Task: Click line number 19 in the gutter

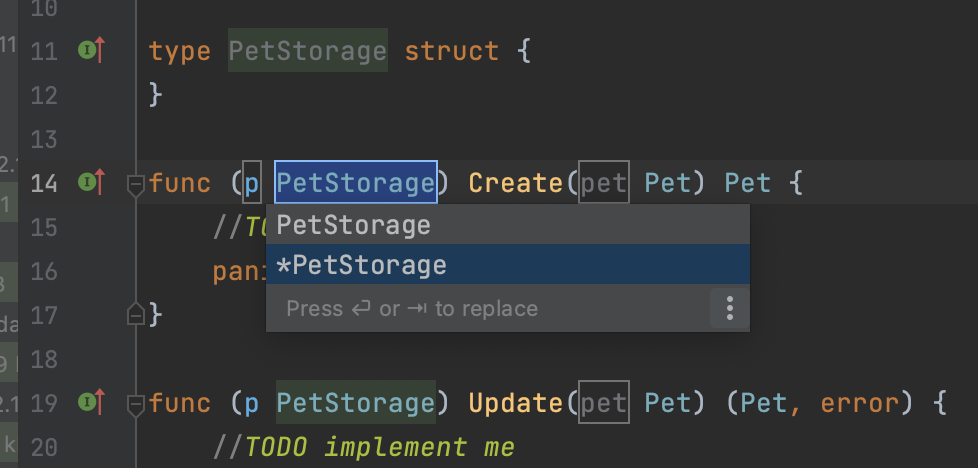Action: [44, 403]
